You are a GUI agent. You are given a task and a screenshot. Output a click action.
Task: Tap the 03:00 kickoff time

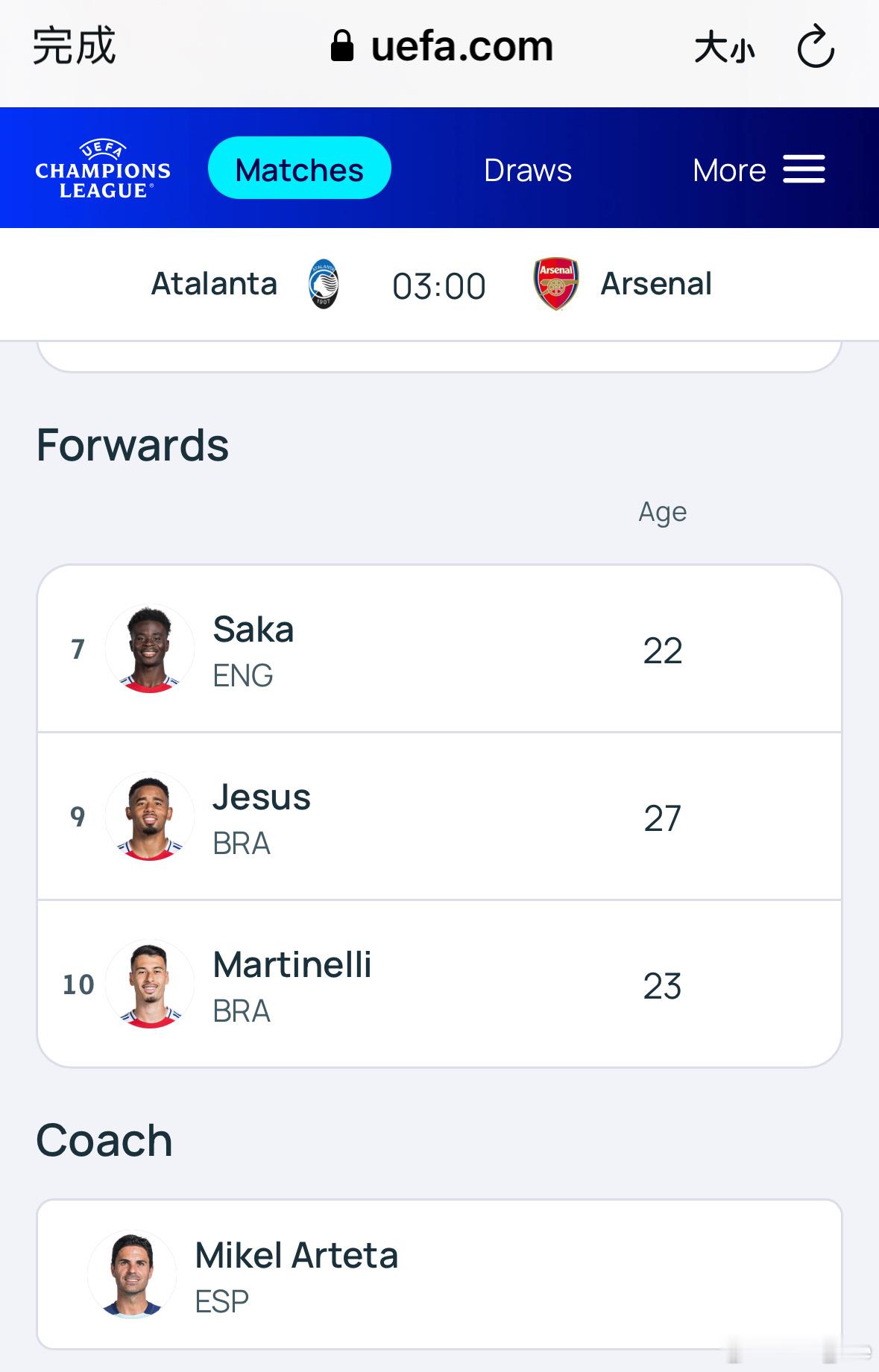tap(439, 286)
